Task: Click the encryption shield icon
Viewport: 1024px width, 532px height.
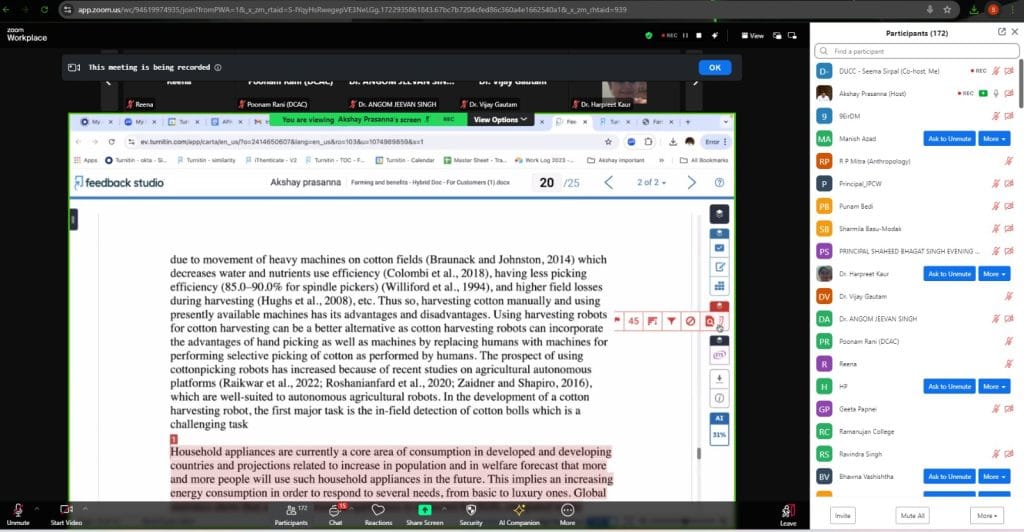Action: click(649, 35)
